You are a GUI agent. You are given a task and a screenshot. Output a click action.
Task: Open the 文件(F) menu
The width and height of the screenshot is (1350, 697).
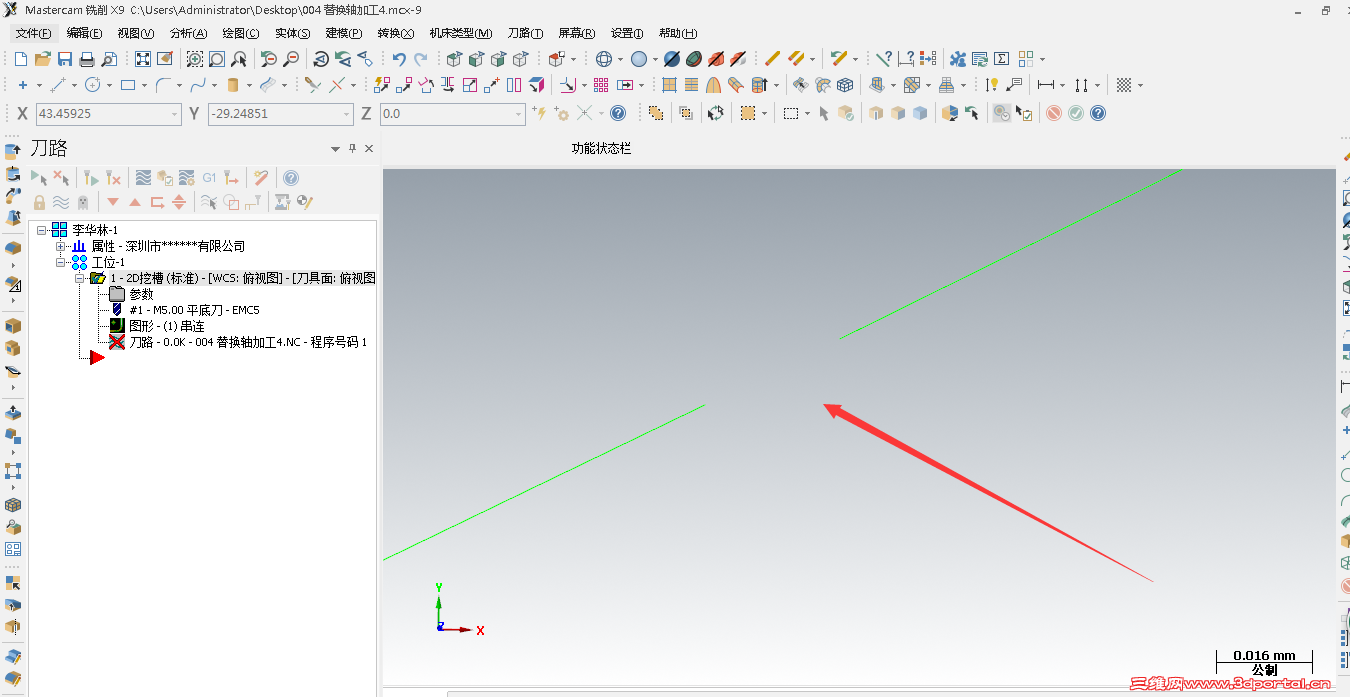(x=33, y=33)
